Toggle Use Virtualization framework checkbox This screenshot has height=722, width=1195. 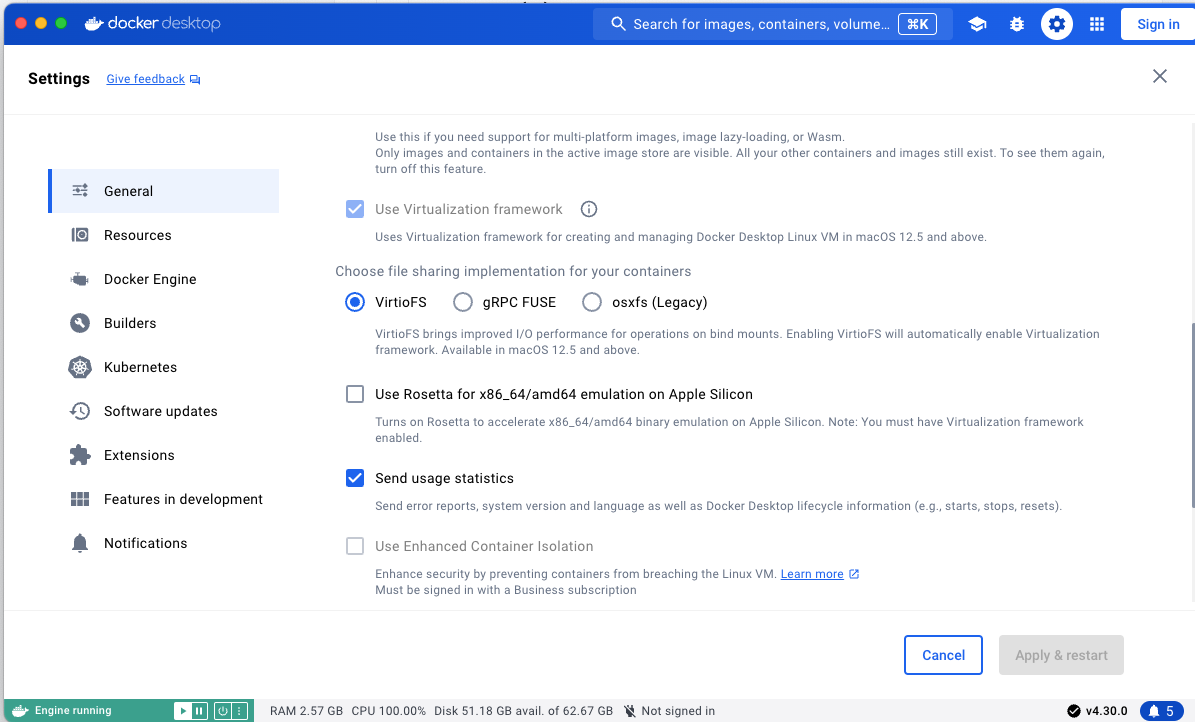click(x=355, y=209)
